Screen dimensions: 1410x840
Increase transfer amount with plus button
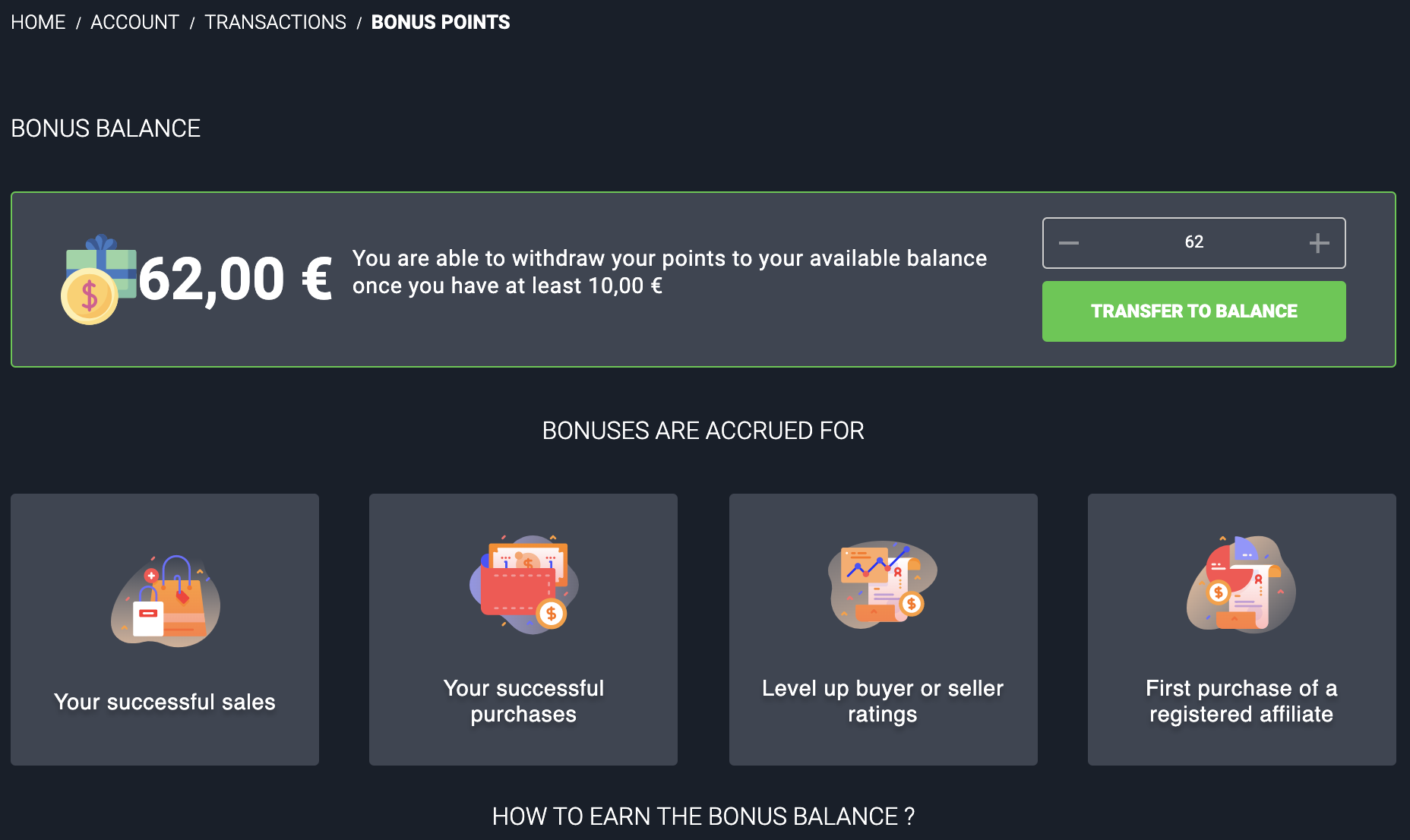coord(1319,243)
